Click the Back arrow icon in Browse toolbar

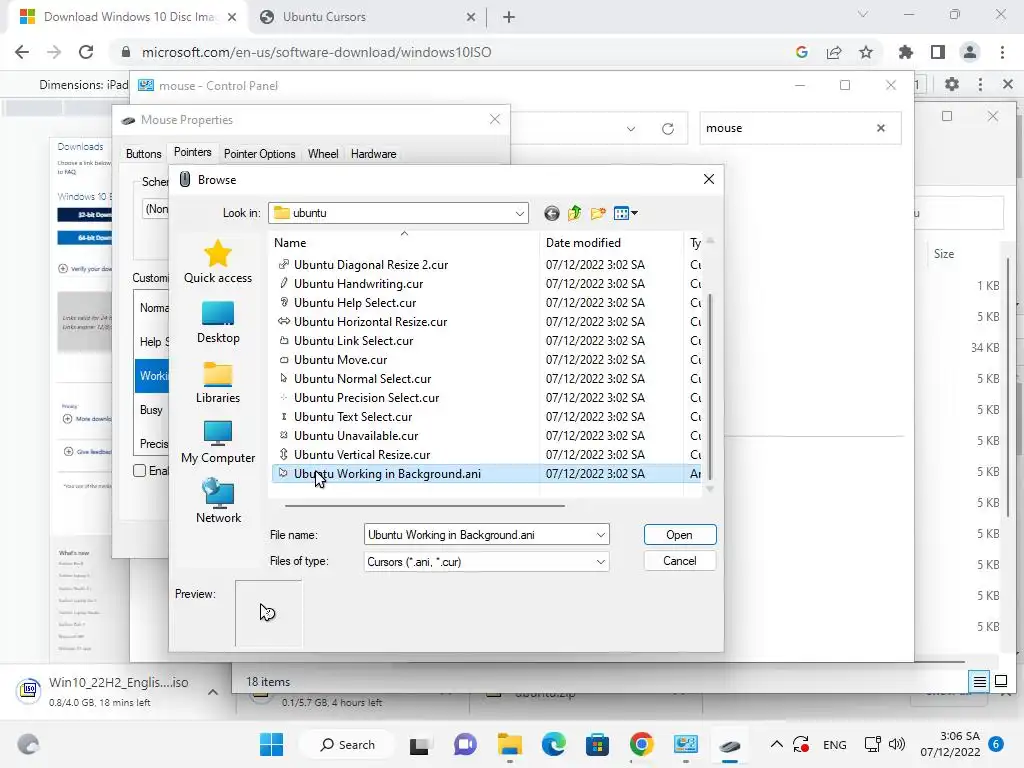pos(552,213)
